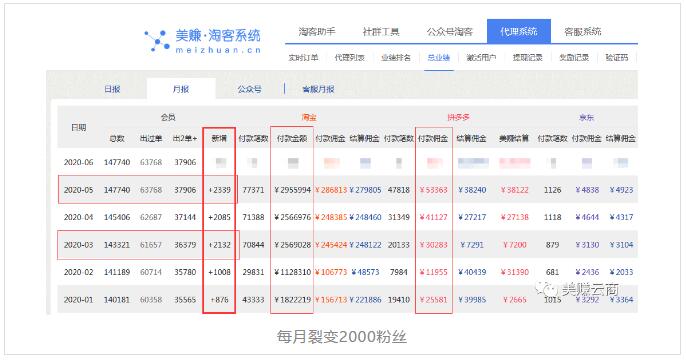Click the ¥1128310 payment amount

[x=292, y=272]
